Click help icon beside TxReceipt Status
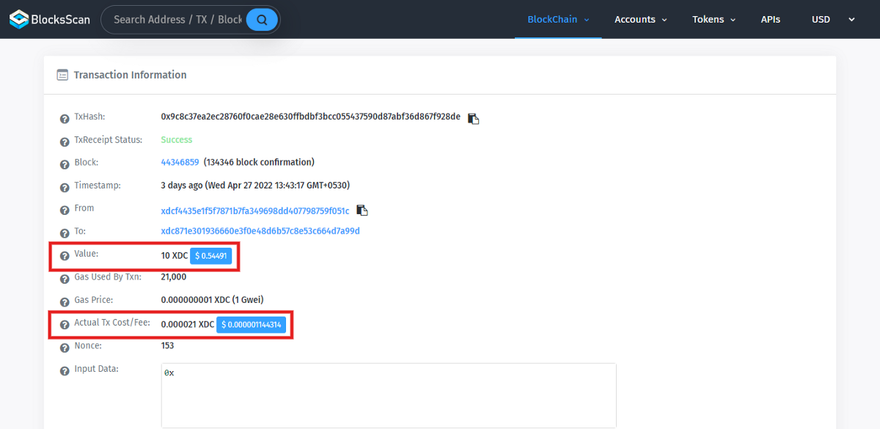 coord(65,141)
